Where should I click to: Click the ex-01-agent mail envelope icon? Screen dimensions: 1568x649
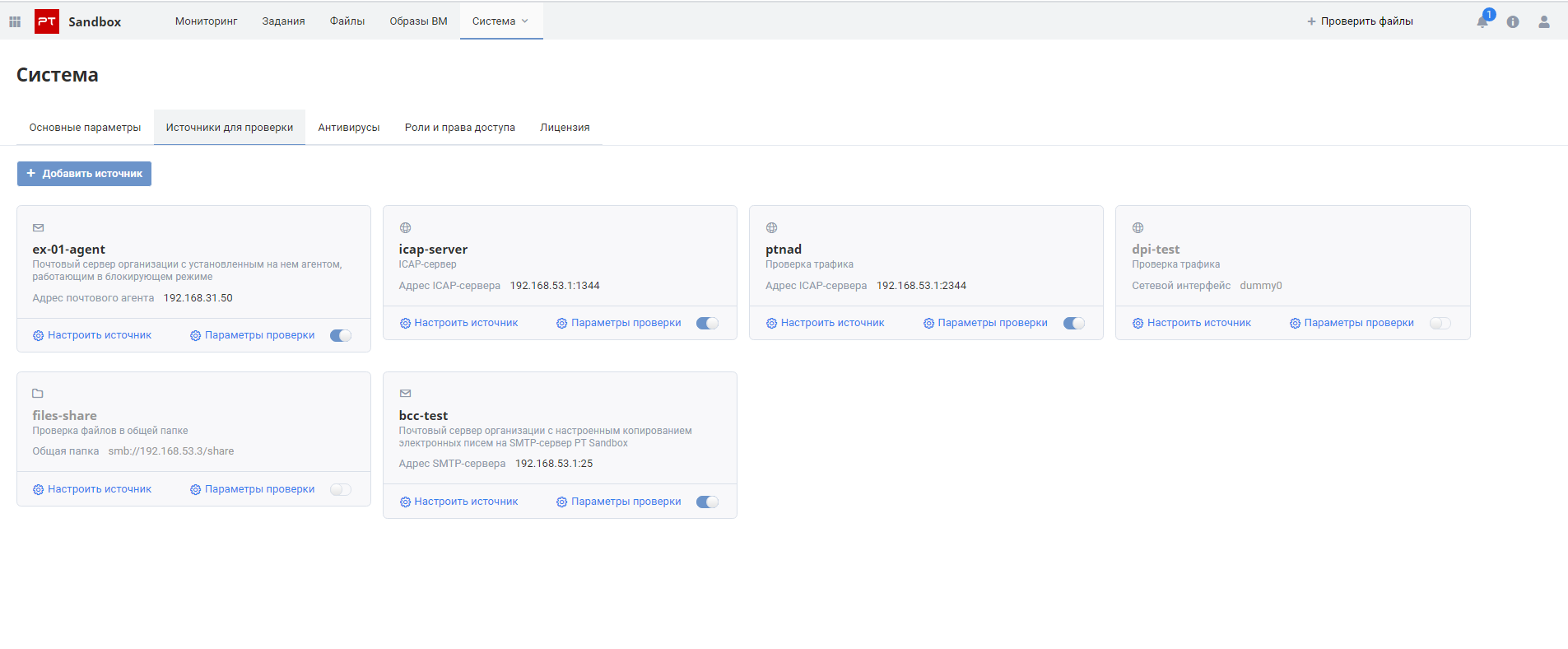click(x=38, y=228)
